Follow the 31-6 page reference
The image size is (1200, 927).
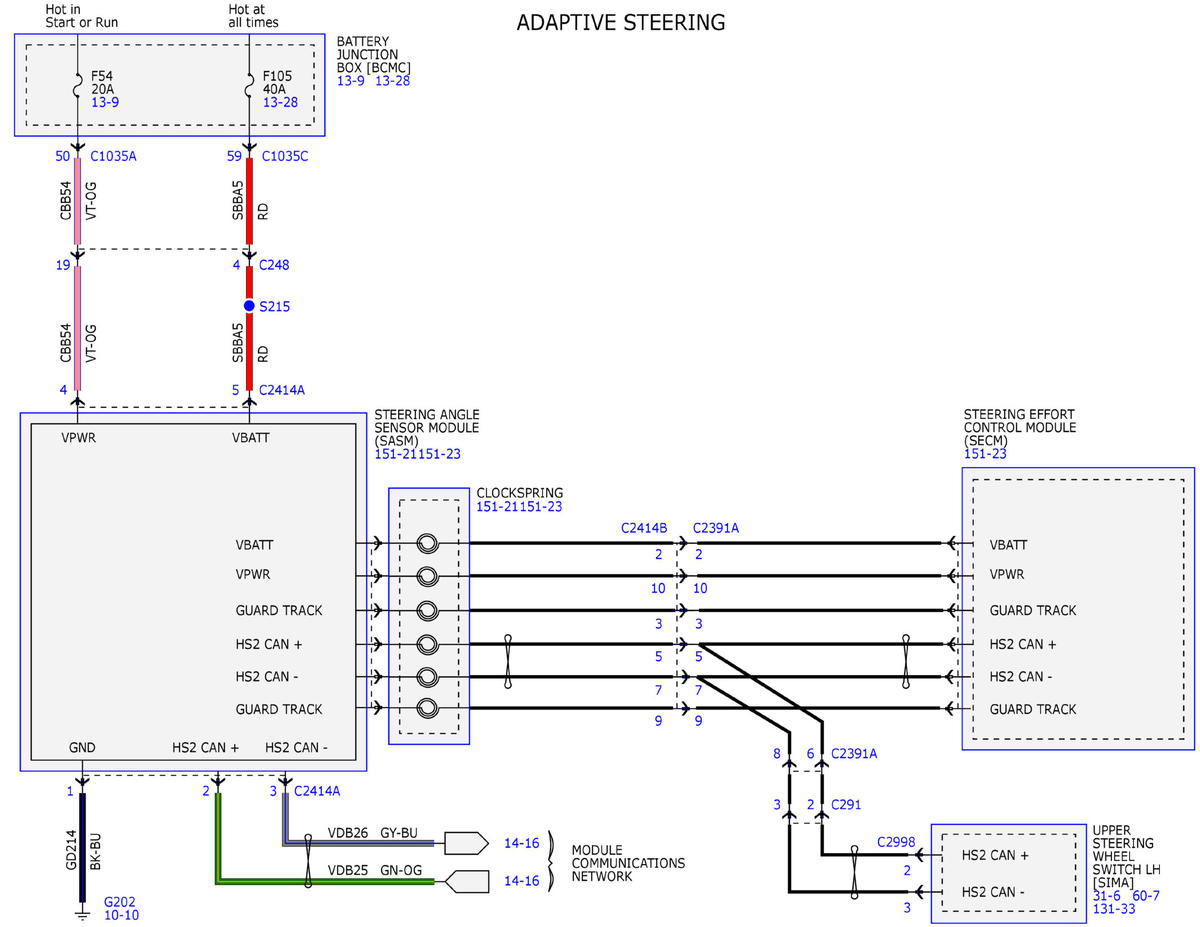click(x=1108, y=896)
